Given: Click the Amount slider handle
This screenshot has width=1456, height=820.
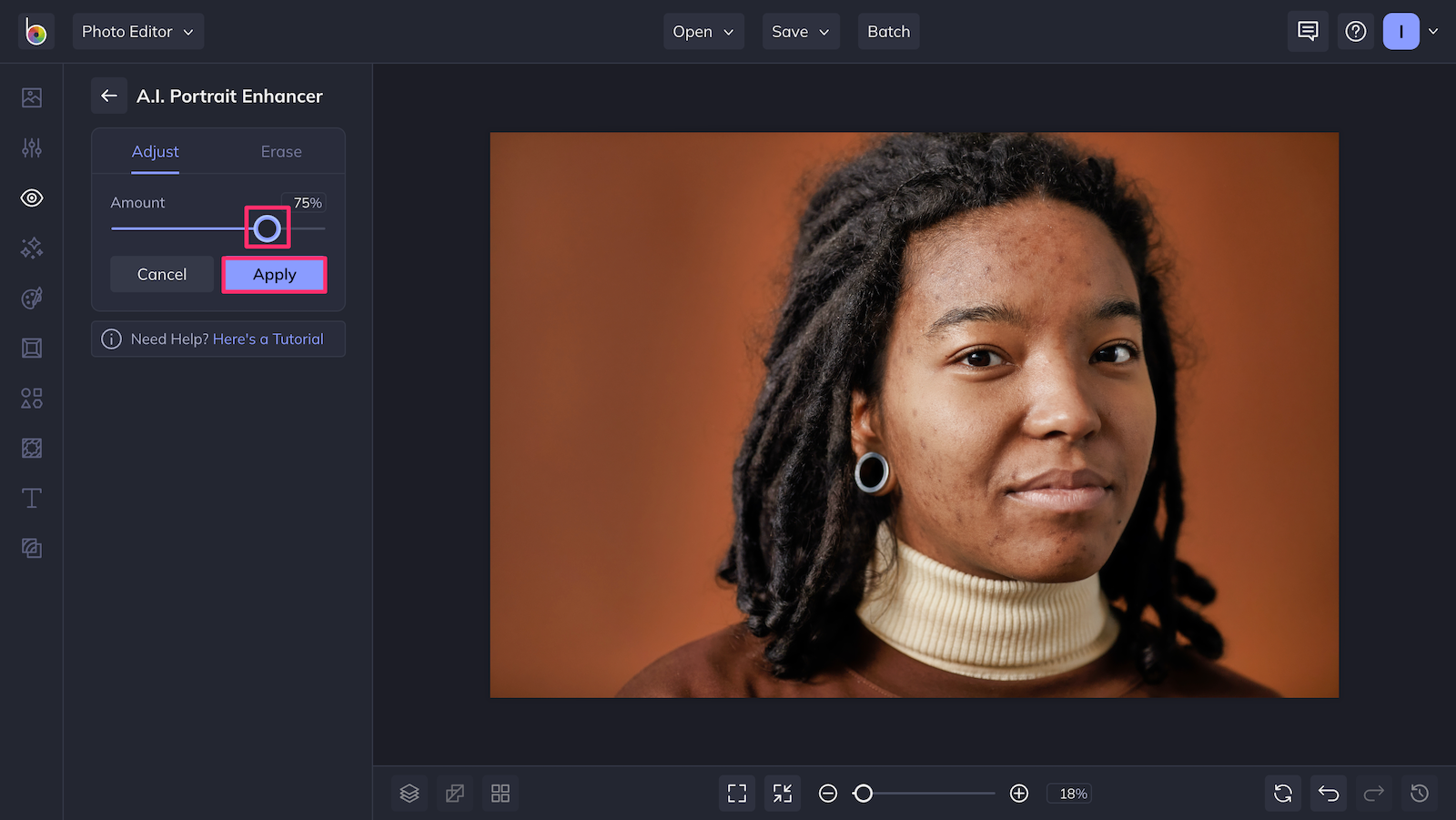Looking at the screenshot, I should coord(268,228).
